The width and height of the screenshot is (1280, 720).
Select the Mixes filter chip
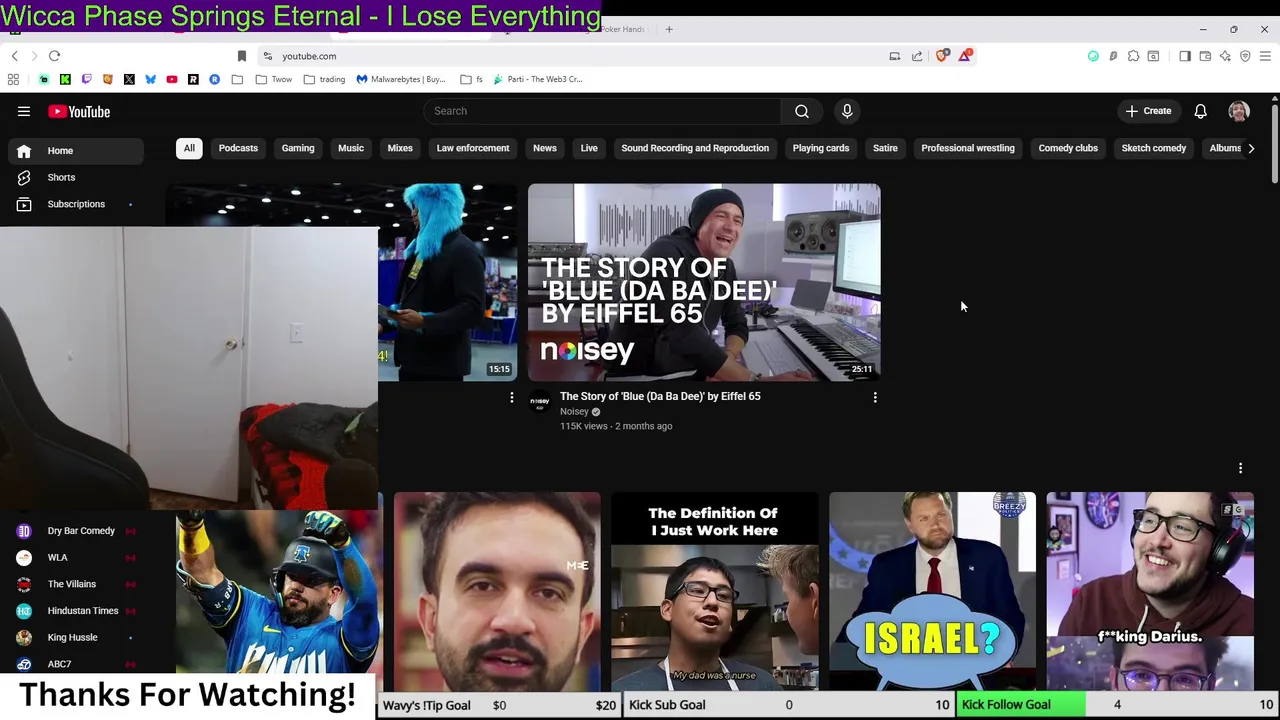point(400,148)
